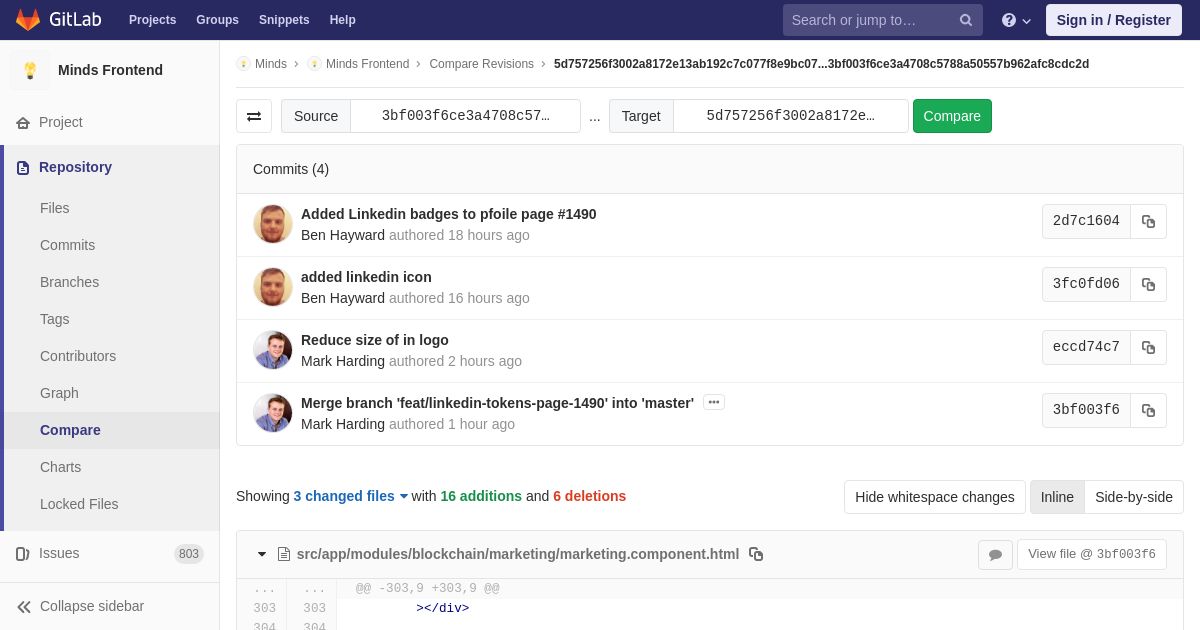Go to Branches in the sidebar
This screenshot has height=630, width=1200.
tap(69, 282)
